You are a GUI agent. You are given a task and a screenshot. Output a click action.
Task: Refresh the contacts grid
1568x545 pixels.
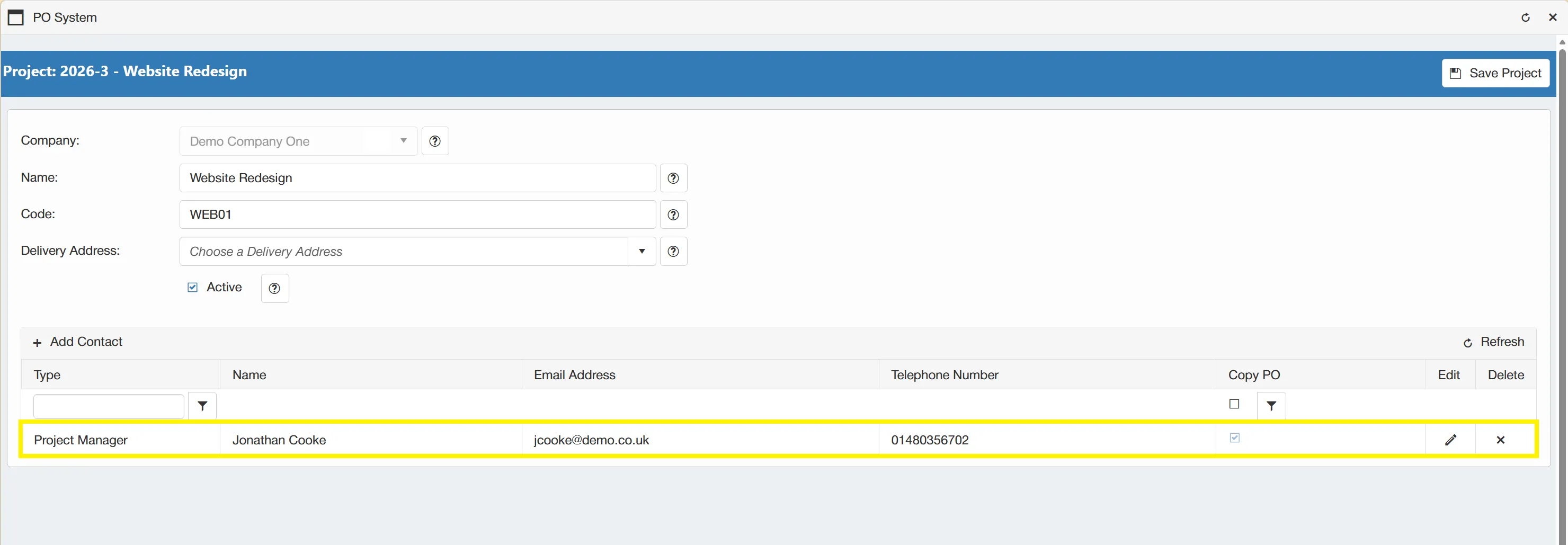click(x=1493, y=342)
